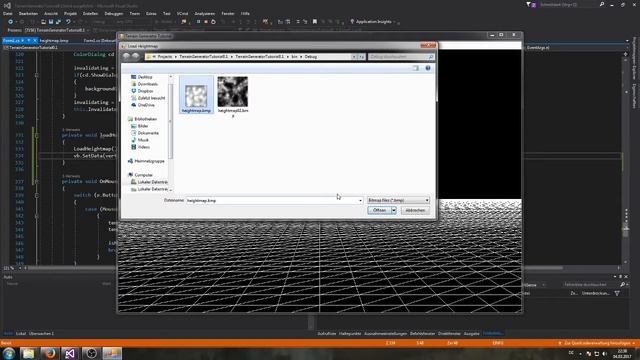Click the Windows Start button

(9, 353)
